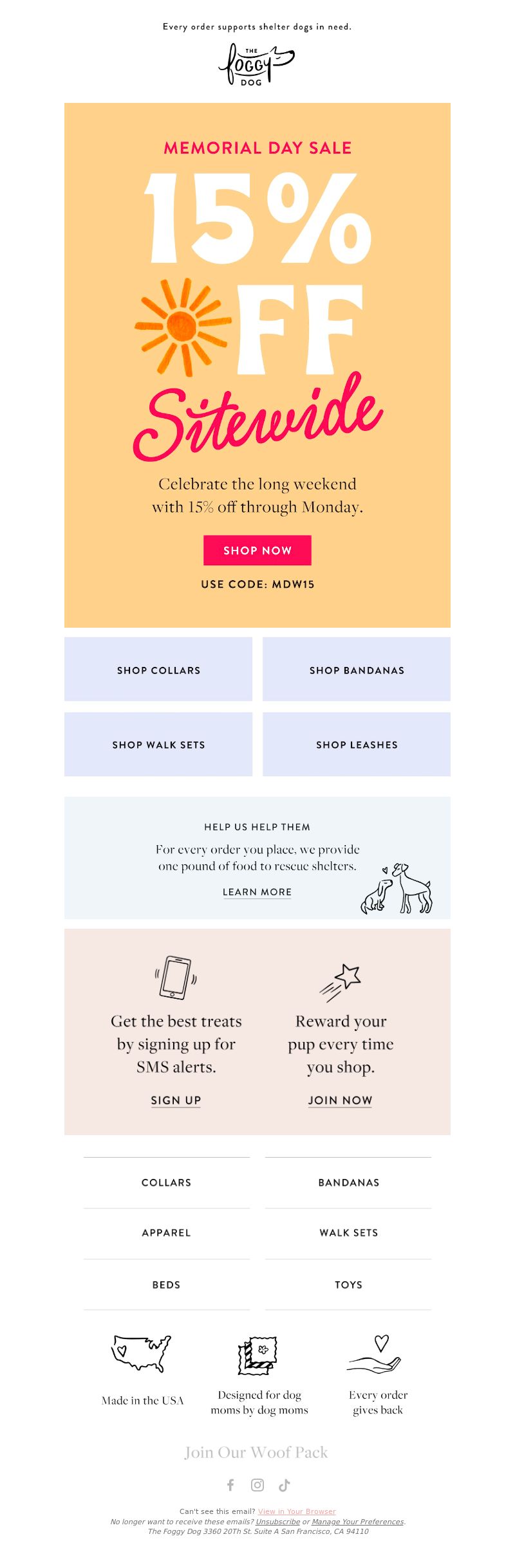Select Shop Leashes tile

357,744
